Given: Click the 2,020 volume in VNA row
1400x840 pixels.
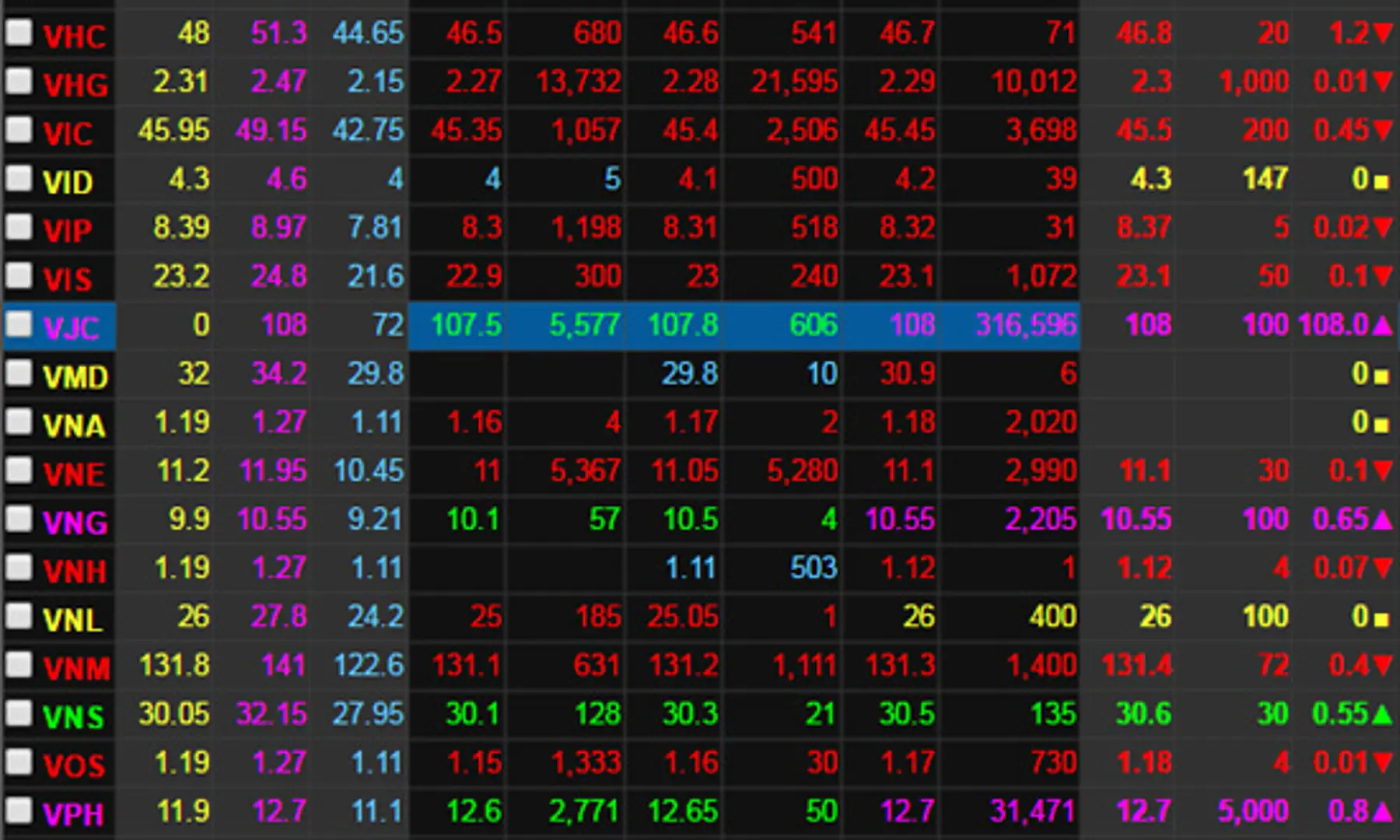Looking at the screenshot, I should (x=1041, y=422).
